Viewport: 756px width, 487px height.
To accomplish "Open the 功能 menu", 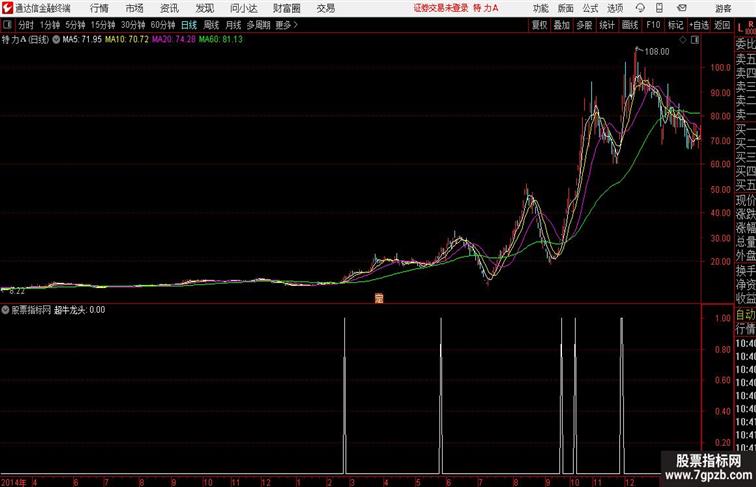I will click(x=540, y=8).
